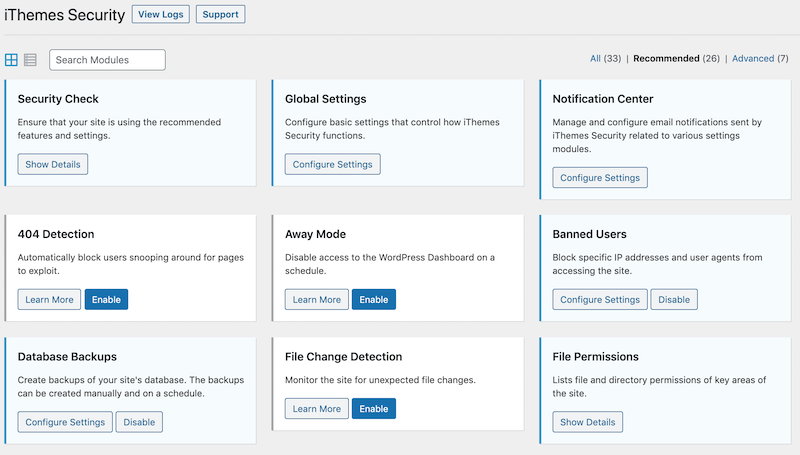800x455 pixels.
Task: Open View Logs
Action: [x=161, y=14]
